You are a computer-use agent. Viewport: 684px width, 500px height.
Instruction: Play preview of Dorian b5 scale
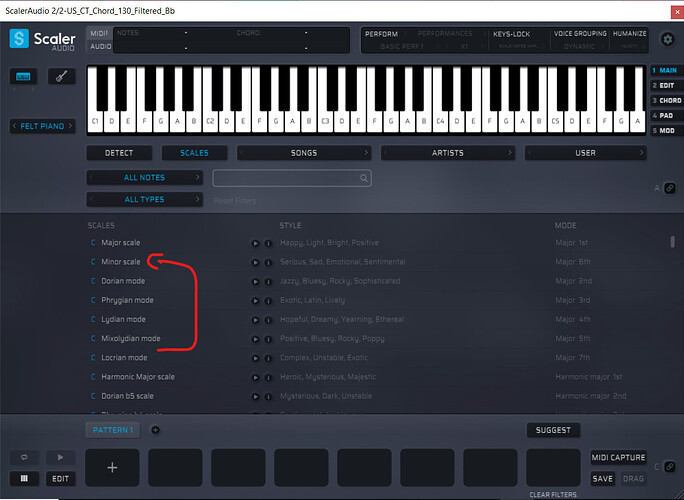coord(255,397)
